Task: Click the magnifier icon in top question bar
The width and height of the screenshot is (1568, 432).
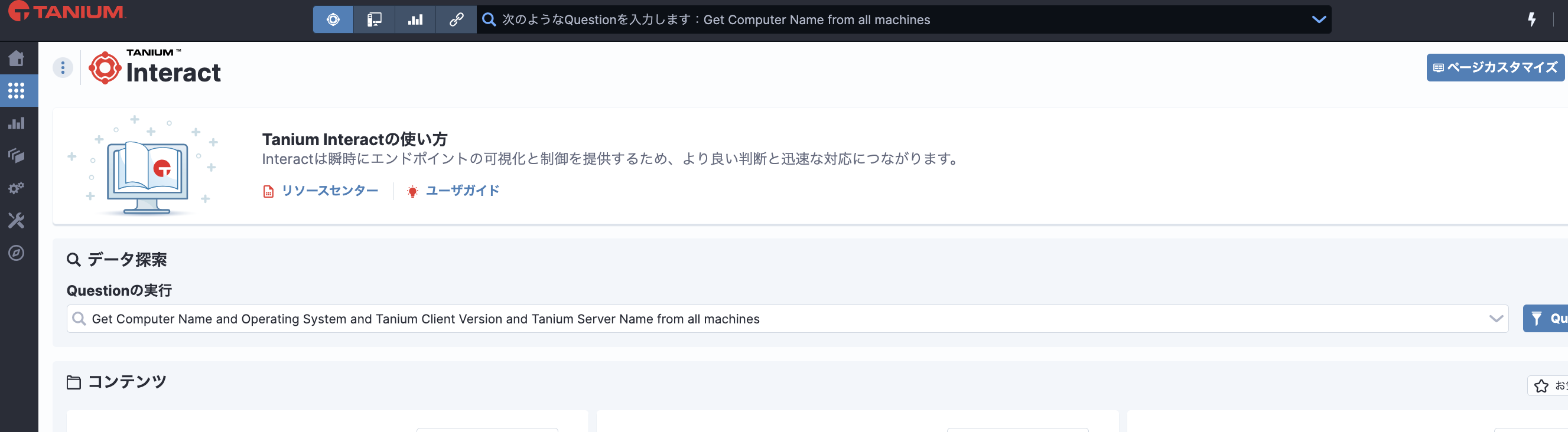Action: (488, 19)
